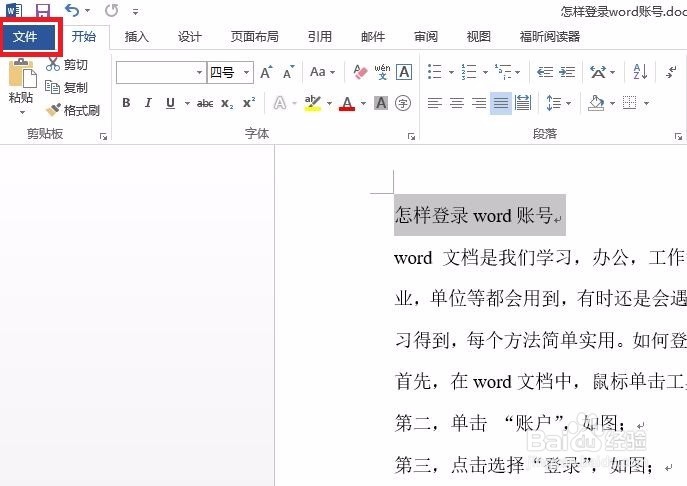687x486 pixels.
Task: Open the 文件 (File) tab
Action: [x=28, y=36]
